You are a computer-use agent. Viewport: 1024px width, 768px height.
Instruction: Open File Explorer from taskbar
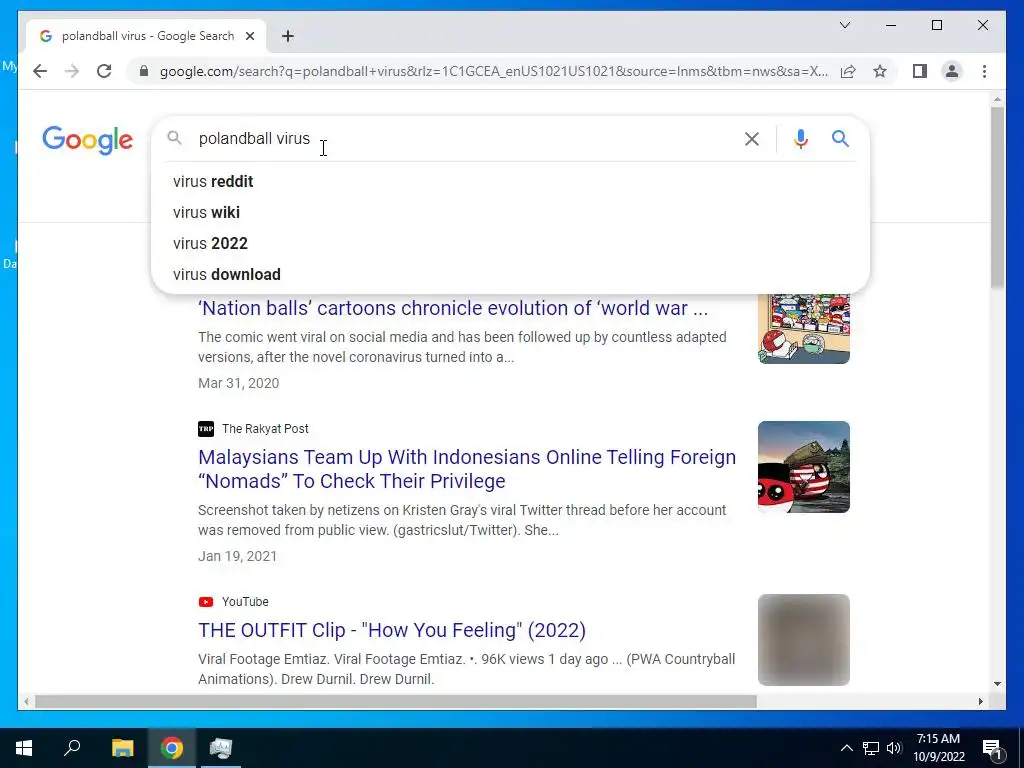(122, 748)
